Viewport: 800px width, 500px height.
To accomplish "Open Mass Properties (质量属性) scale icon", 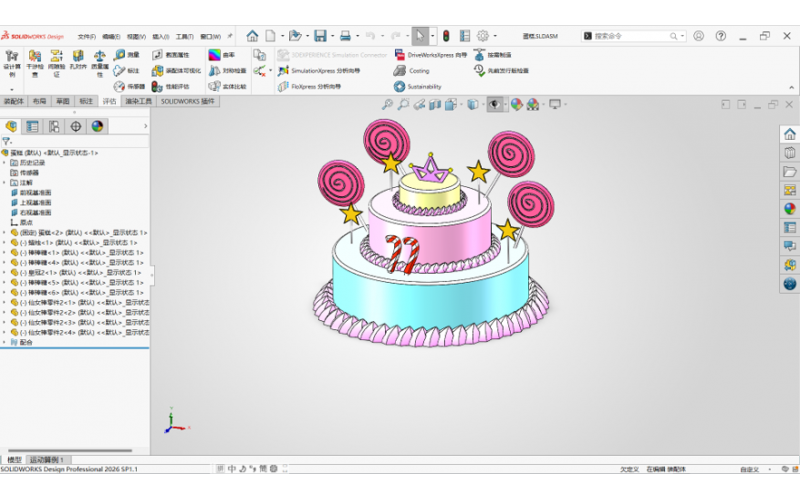I will click(100, 63).
